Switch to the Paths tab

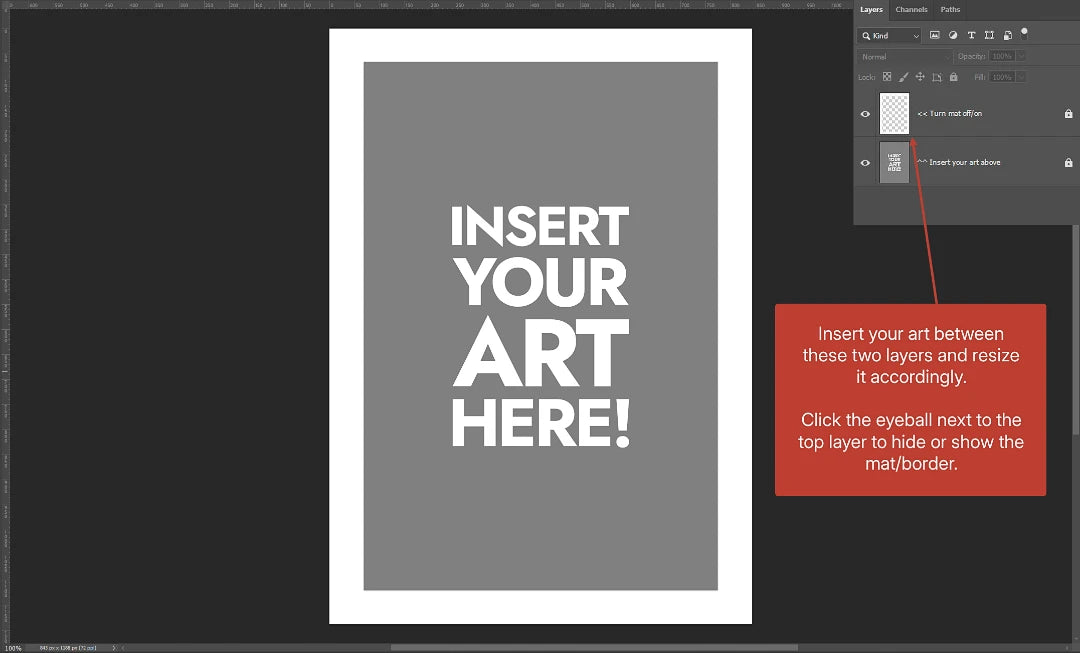click(950, 10)
